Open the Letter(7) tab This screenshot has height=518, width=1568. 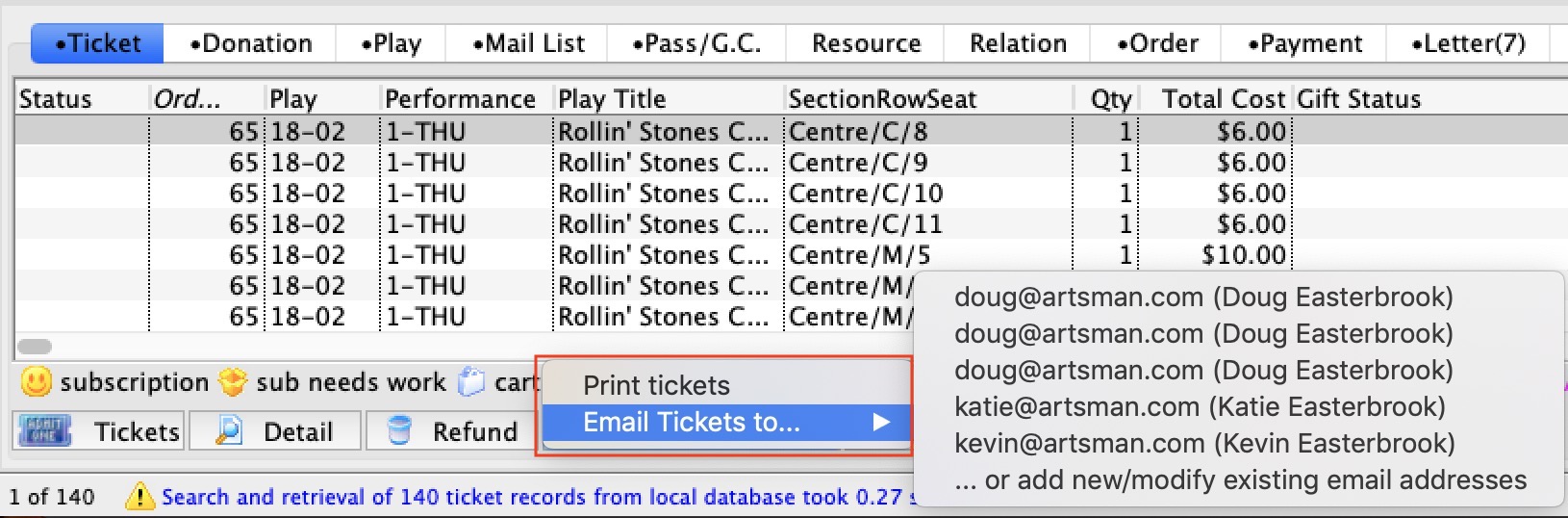coord(1467,43)
